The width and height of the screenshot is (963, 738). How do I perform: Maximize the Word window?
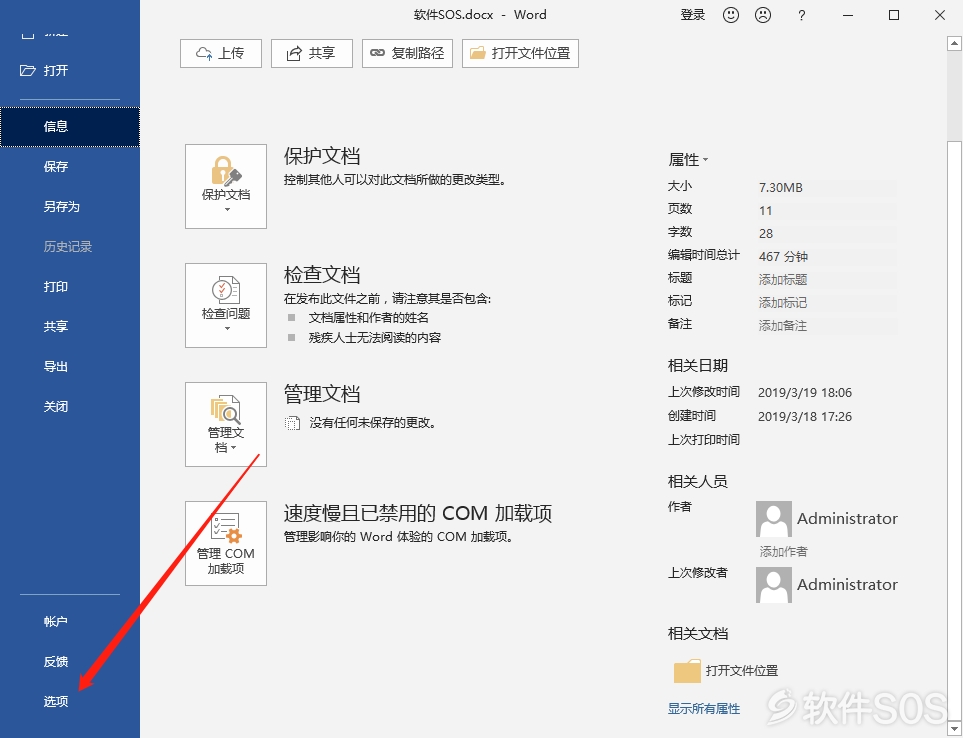(x=894, y=15)
